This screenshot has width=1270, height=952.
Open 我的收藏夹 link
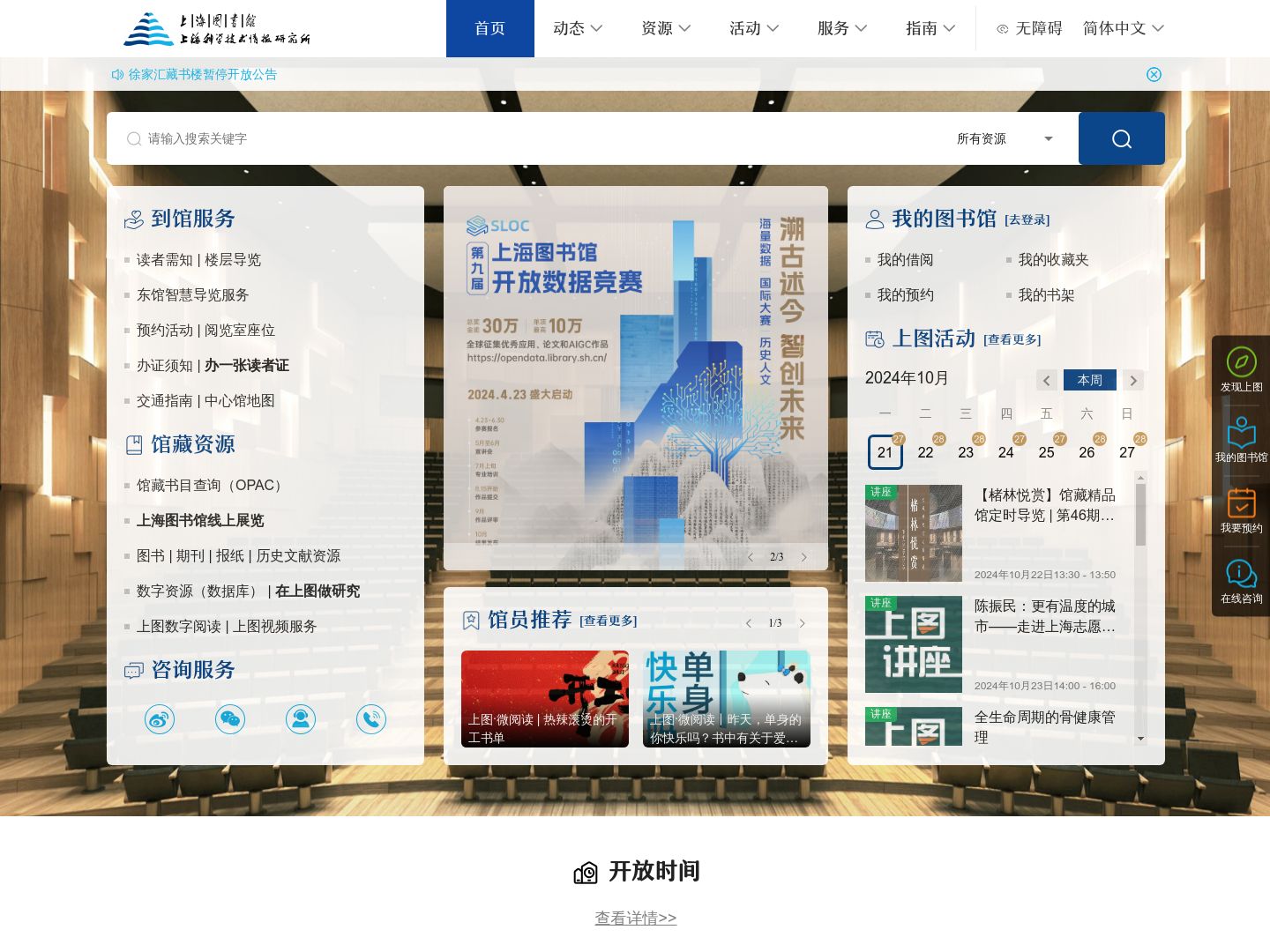click(x=1053, y=260)
